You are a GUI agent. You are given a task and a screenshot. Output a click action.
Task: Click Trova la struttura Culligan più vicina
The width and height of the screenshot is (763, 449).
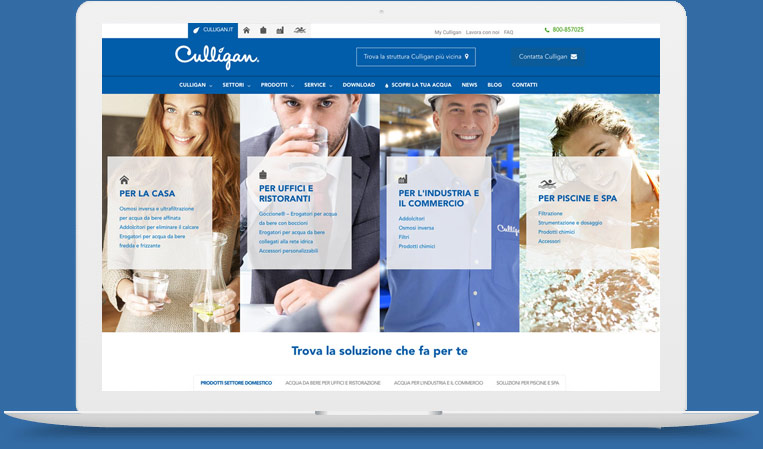click(x=416, y=57)
